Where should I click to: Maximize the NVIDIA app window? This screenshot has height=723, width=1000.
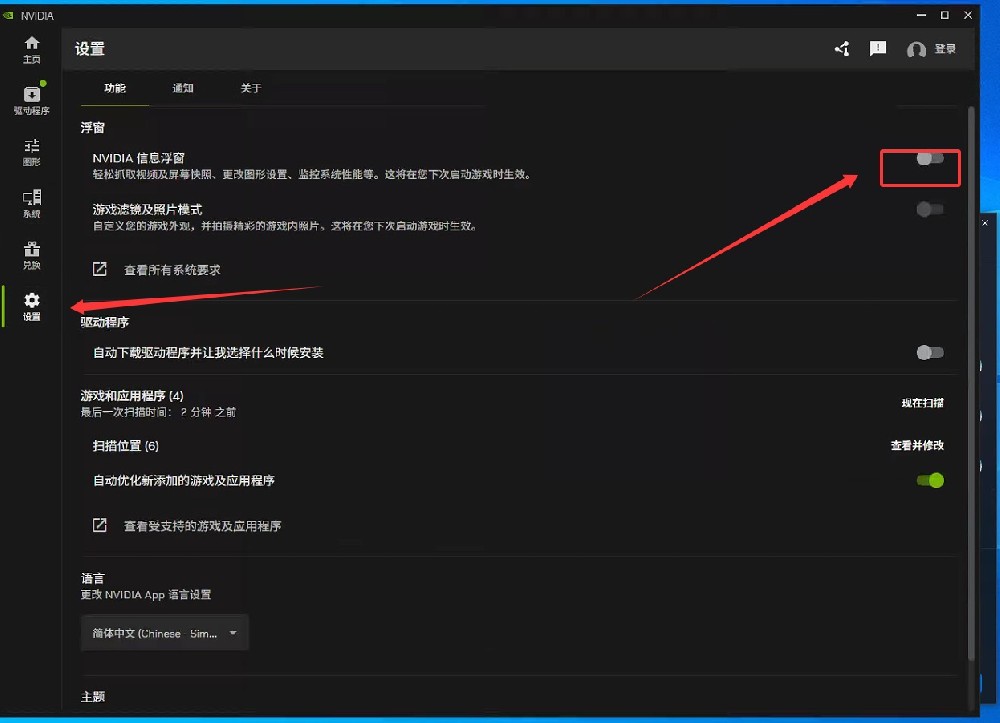tap(945, 15)
